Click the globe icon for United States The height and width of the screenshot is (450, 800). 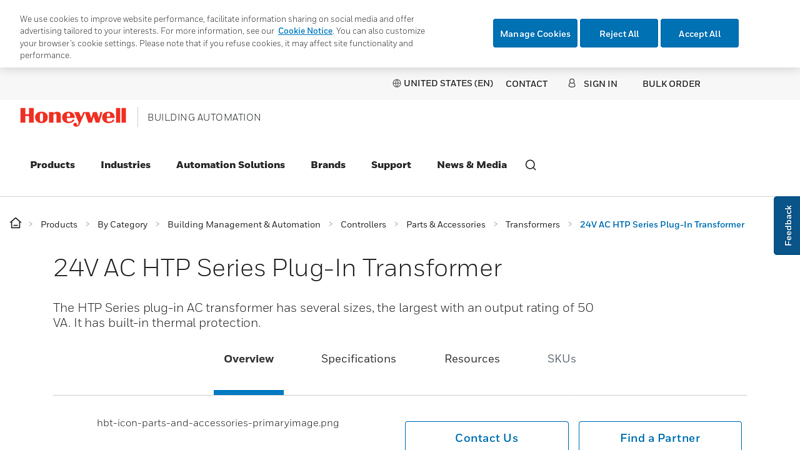click(x=396, y=83)
